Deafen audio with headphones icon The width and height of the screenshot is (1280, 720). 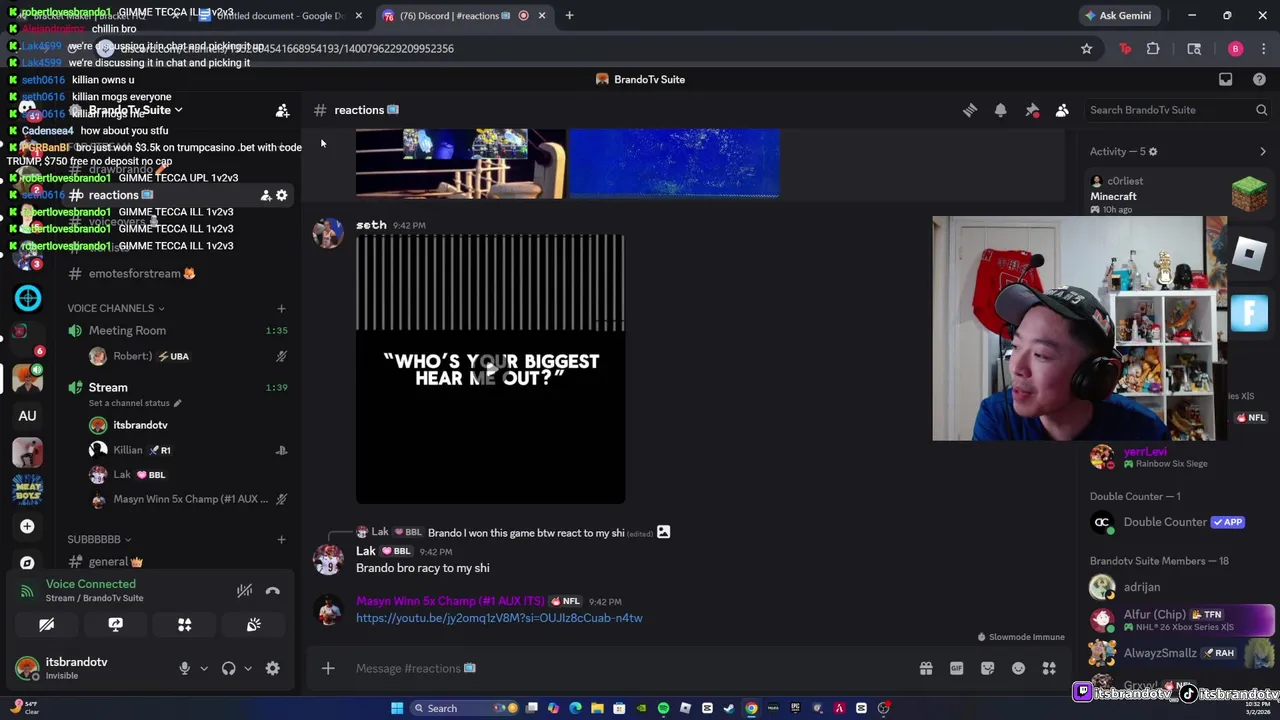click(x=229, y=668)
